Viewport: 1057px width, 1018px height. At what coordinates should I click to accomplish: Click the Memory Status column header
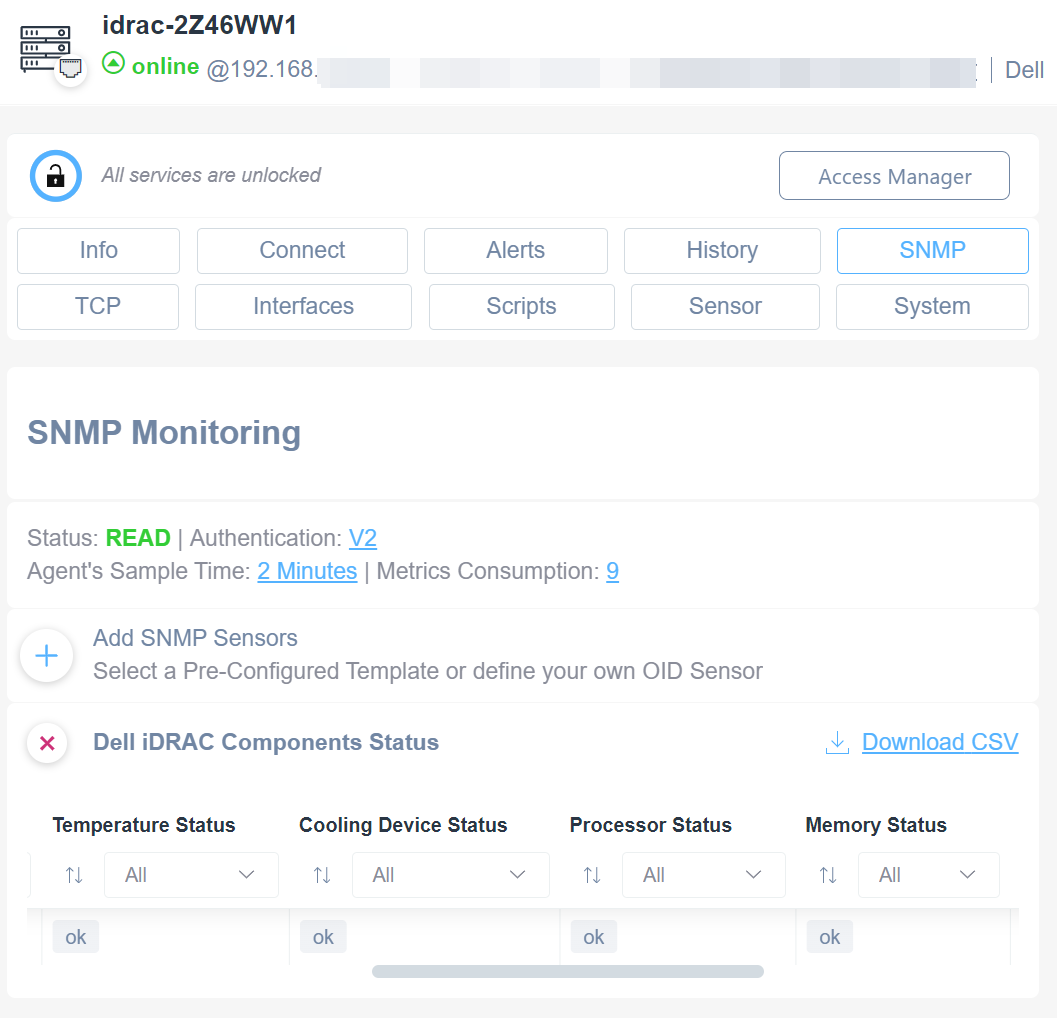[x=876, y=825]
